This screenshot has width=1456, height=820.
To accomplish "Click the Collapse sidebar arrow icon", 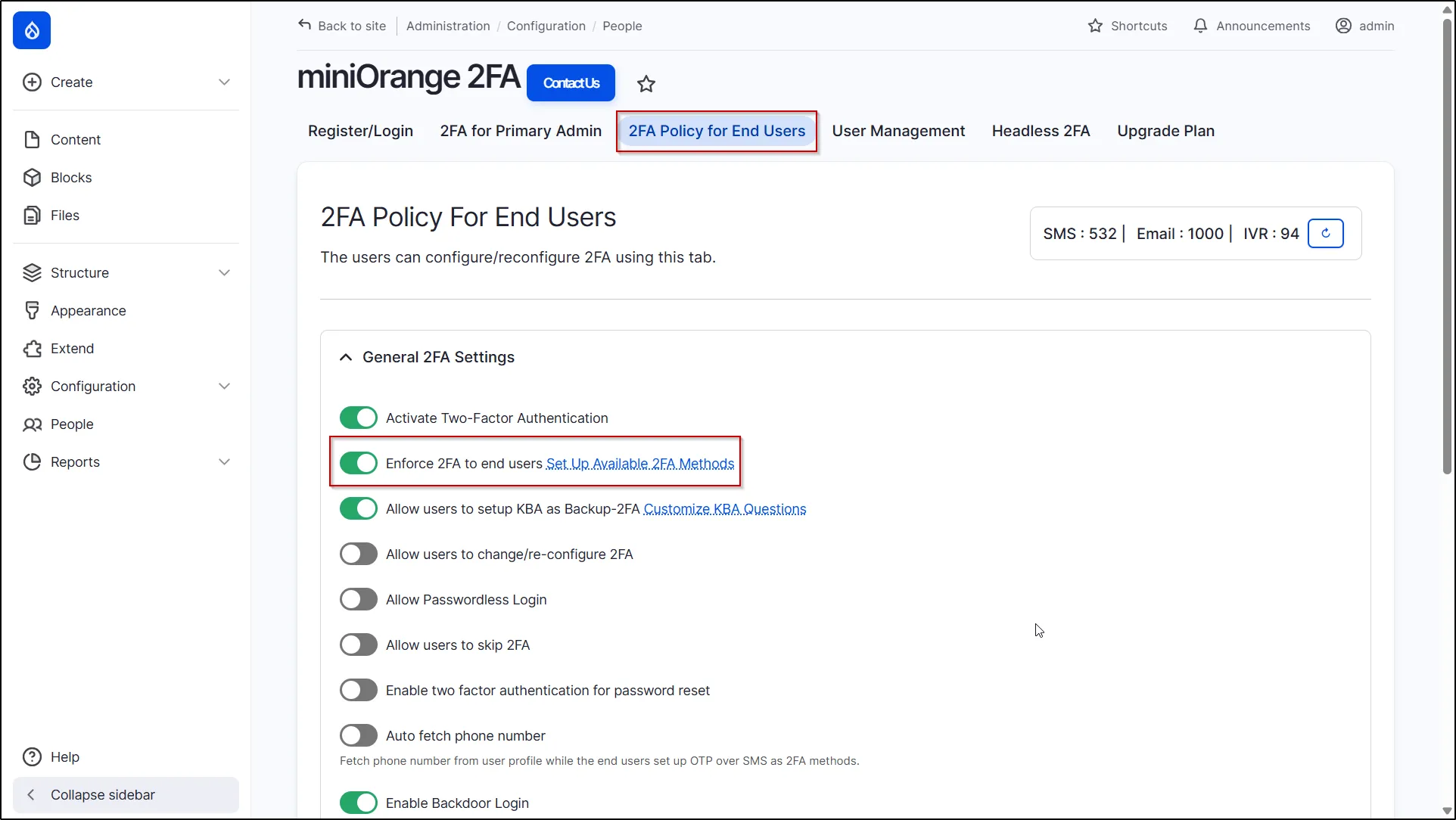I will pos(31,795).
